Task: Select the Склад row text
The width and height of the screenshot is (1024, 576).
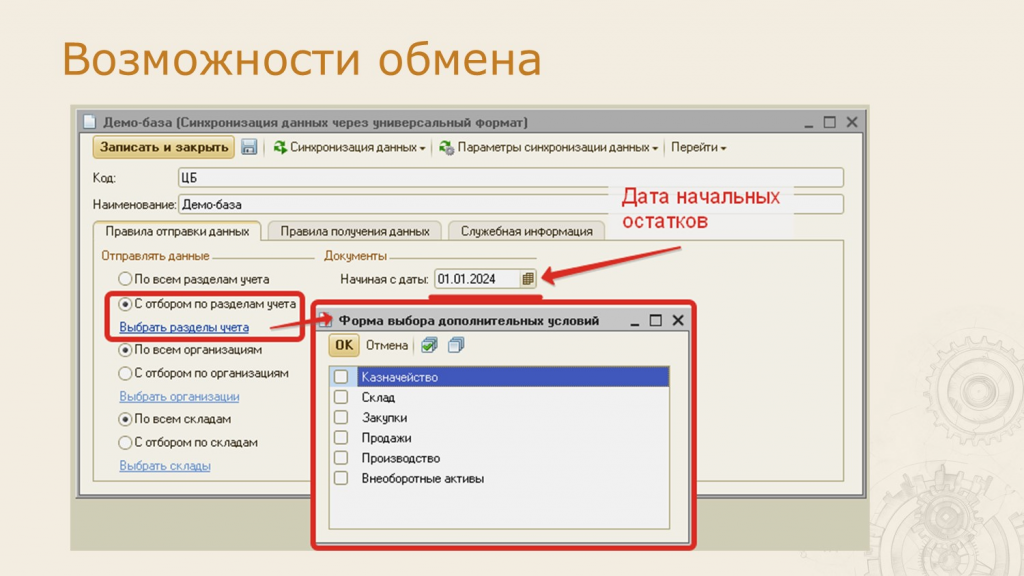Action: [378, 398]
